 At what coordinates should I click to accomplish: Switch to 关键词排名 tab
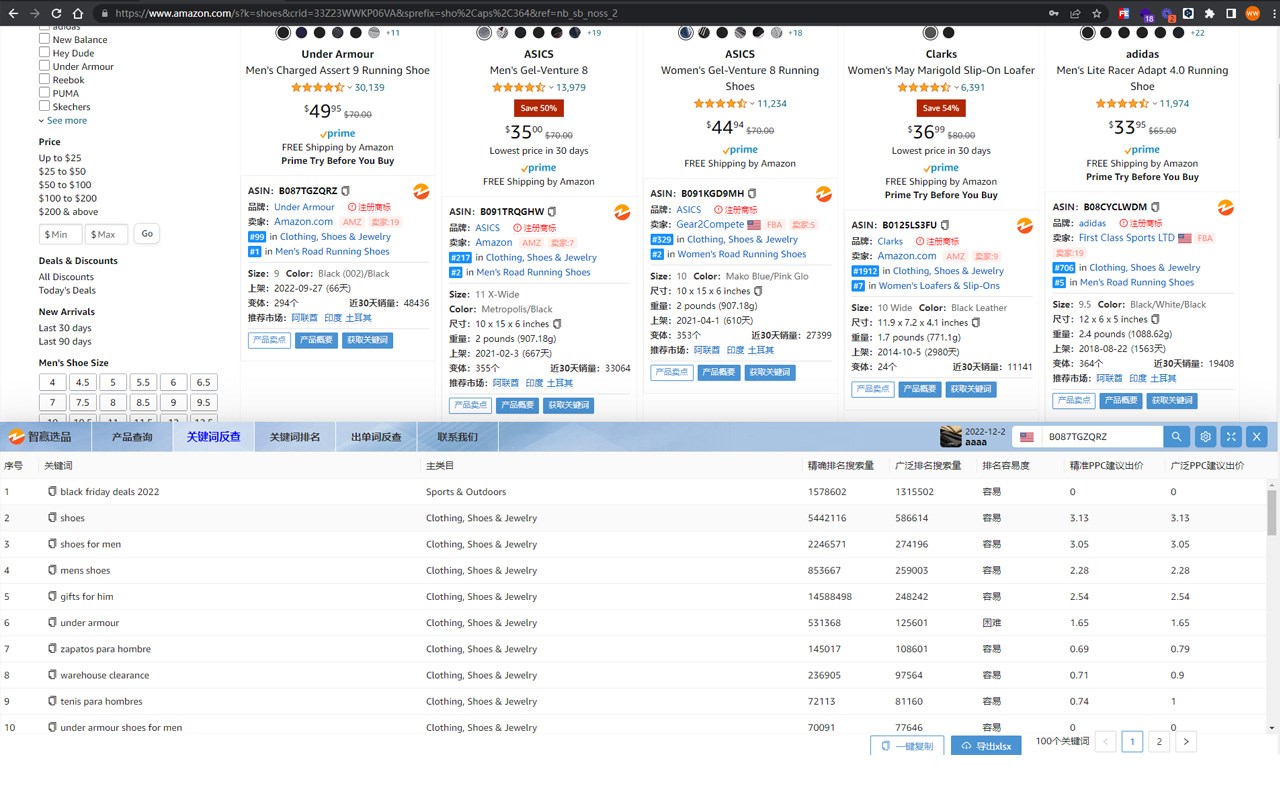pyautogui.click(x=295, y=437)
